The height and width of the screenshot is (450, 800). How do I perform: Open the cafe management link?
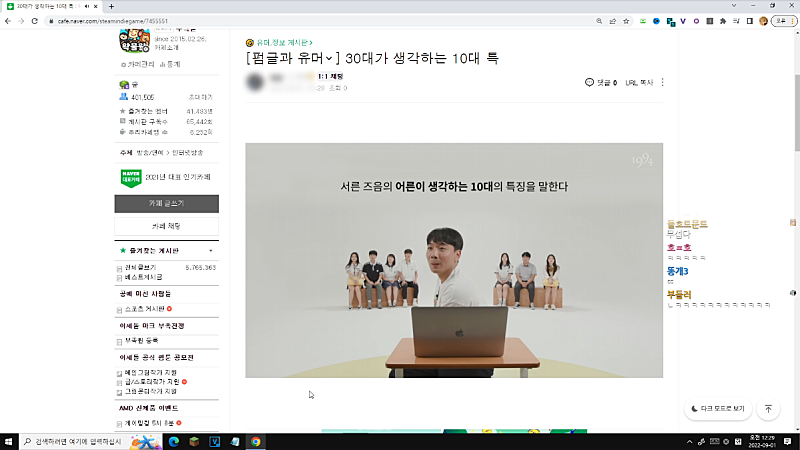(138, 64)
